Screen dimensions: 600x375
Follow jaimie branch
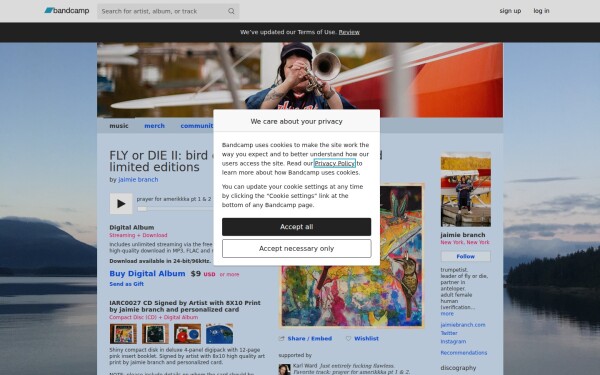466,256
